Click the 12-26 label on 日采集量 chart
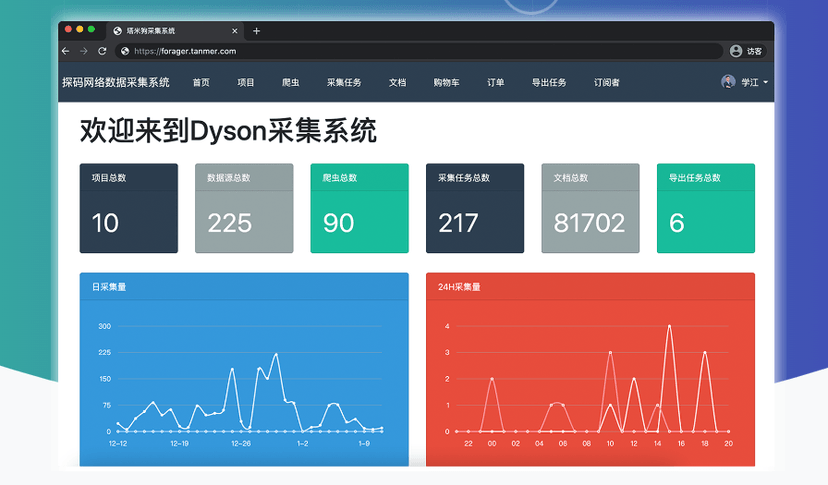Viewport: 828px width, 485px height. point(241,444)
